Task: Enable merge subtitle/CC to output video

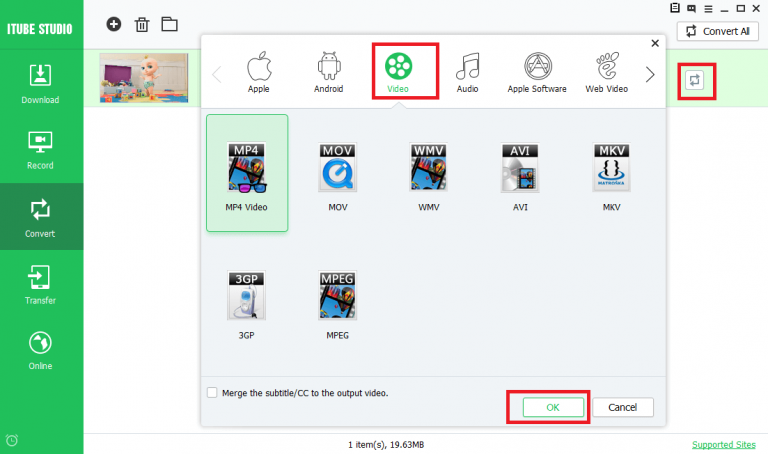Action: (212, 392)
